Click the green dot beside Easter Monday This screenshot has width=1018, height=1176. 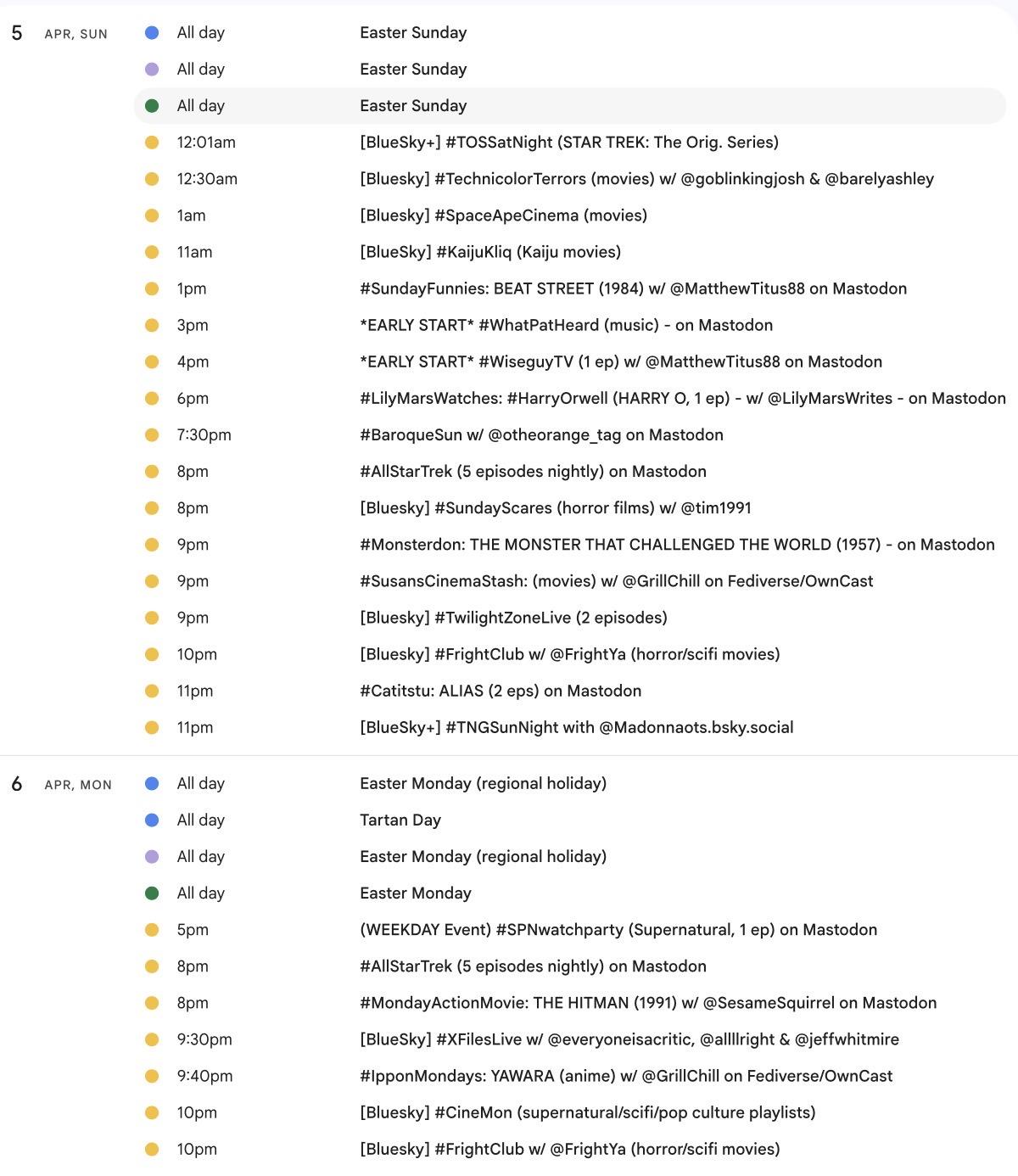(152, 893)
